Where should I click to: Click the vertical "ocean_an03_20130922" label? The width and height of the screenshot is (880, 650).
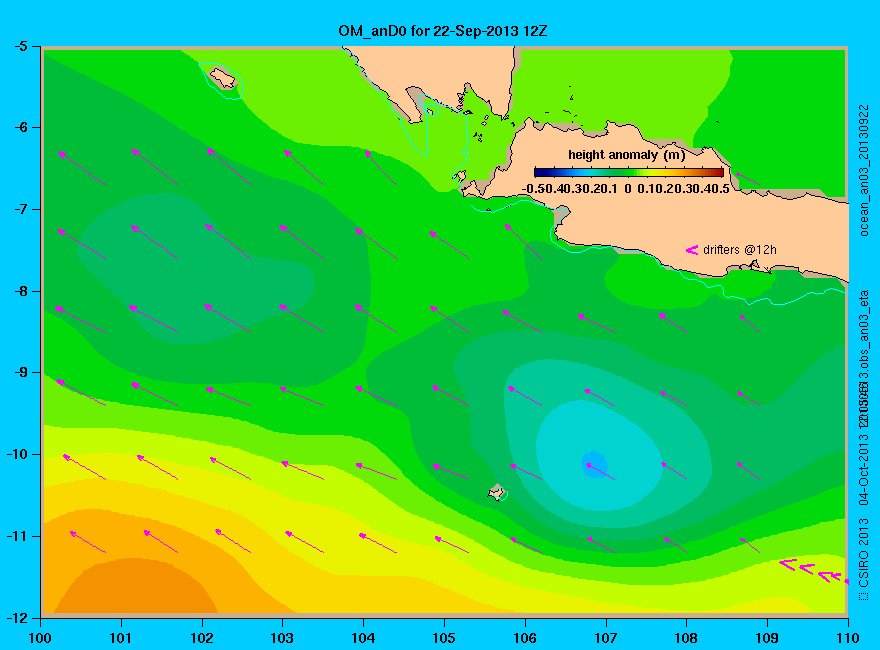pos(864,171)
